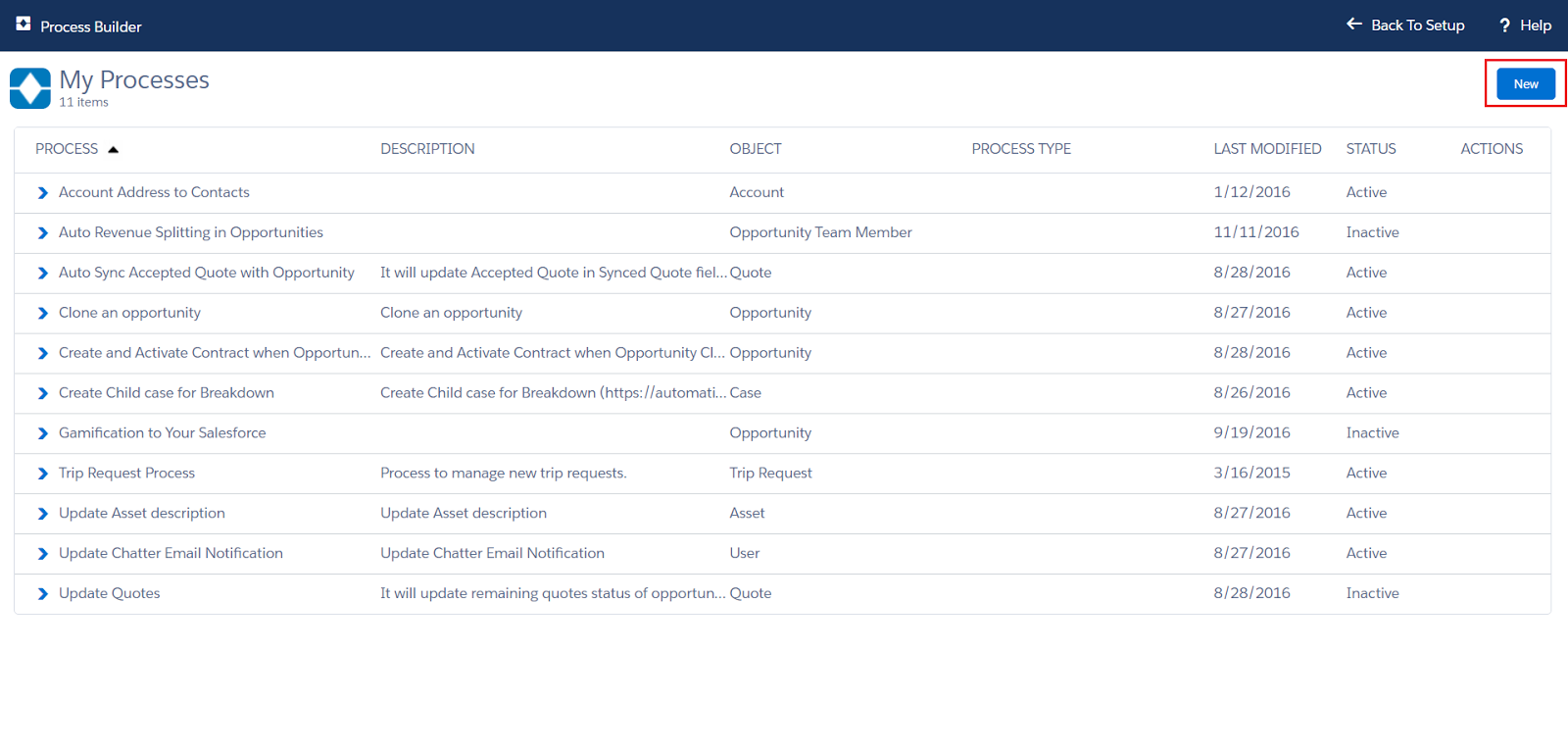Create a new process with the New button
The height and width of the screenshot is (752, 1568).
tap(1526, 84)
